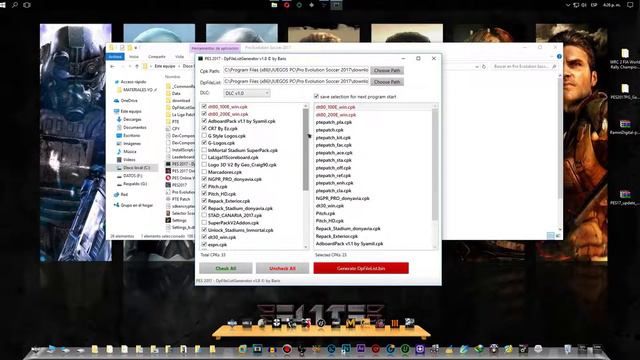This screenshot has height=360, width=640.
Task: Select Respaldo (G:) drive in sidebar
Action: [x=135, y=184]
